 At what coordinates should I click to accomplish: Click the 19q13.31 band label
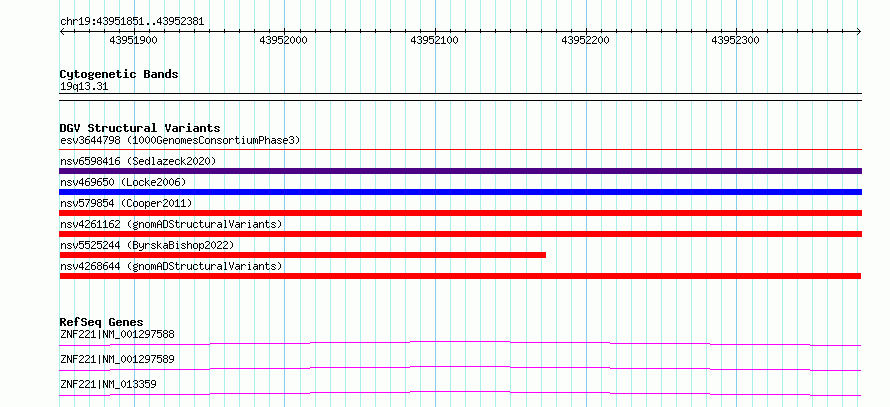pyautogui.click(x=83, y=87)
